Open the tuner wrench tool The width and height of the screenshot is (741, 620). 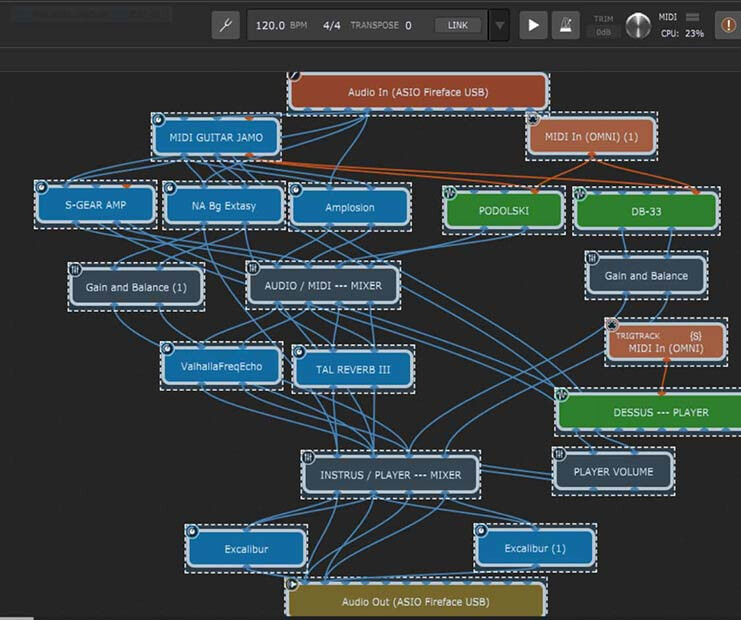[226, 25]
